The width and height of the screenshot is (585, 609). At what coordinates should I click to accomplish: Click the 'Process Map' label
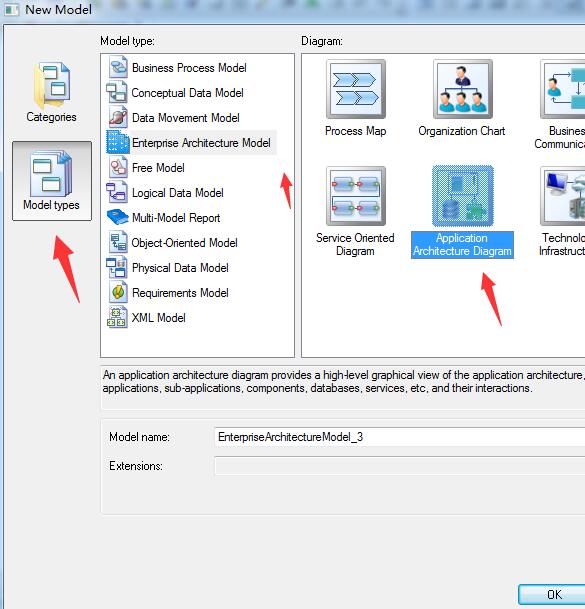pyautogui.click(x=355, y=131)
